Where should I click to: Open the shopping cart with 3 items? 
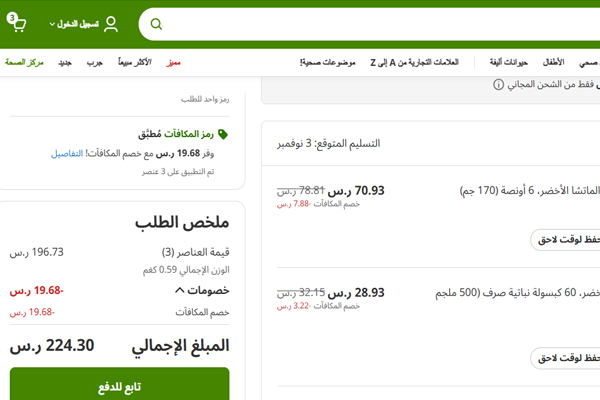(16, 23)
